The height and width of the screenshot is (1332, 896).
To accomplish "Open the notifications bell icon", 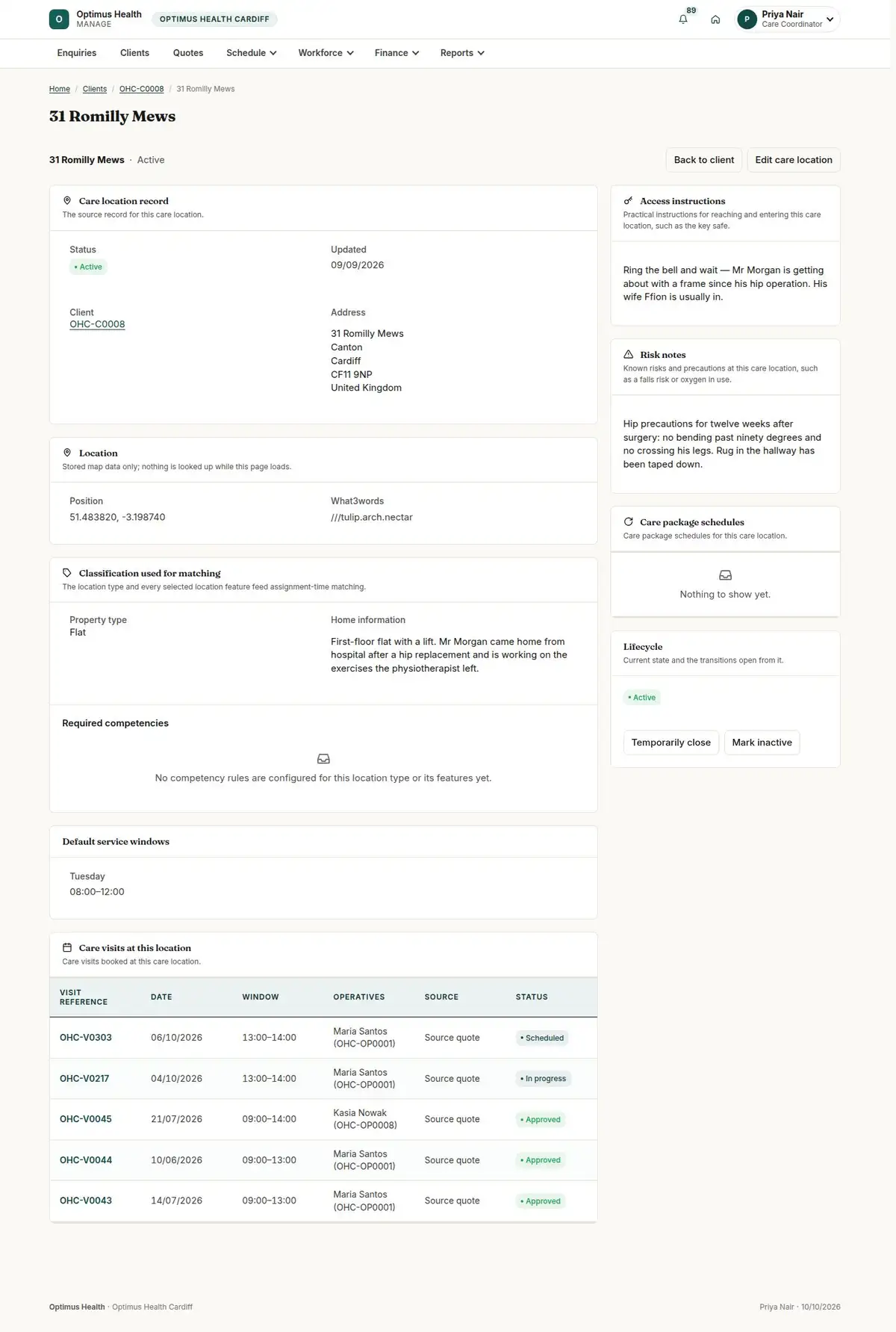I will tap(683, 19).
